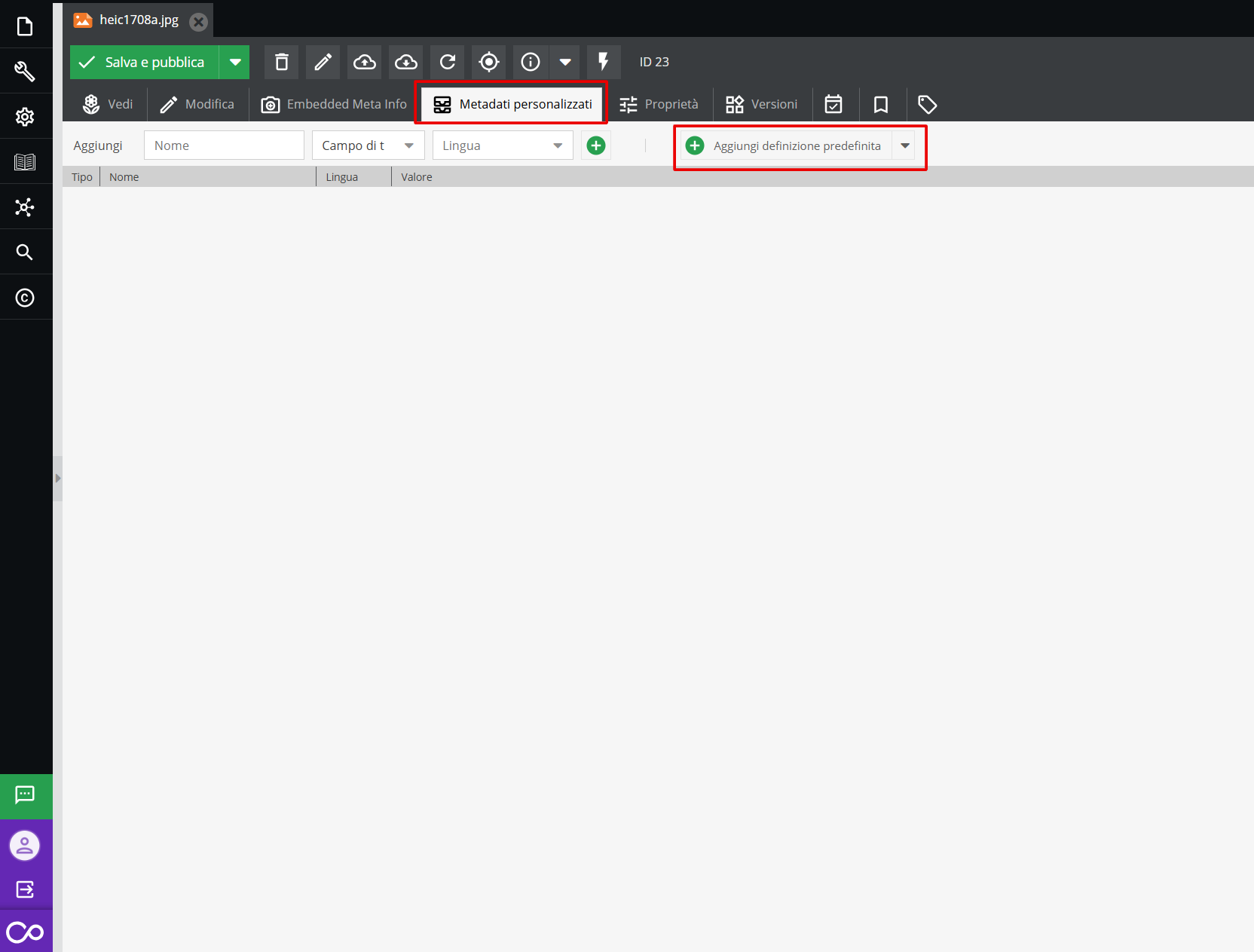This screenshot has width=1254, height=952.
Task: Switch to the Embedded Meta Info tab
Action: point(334,104)
